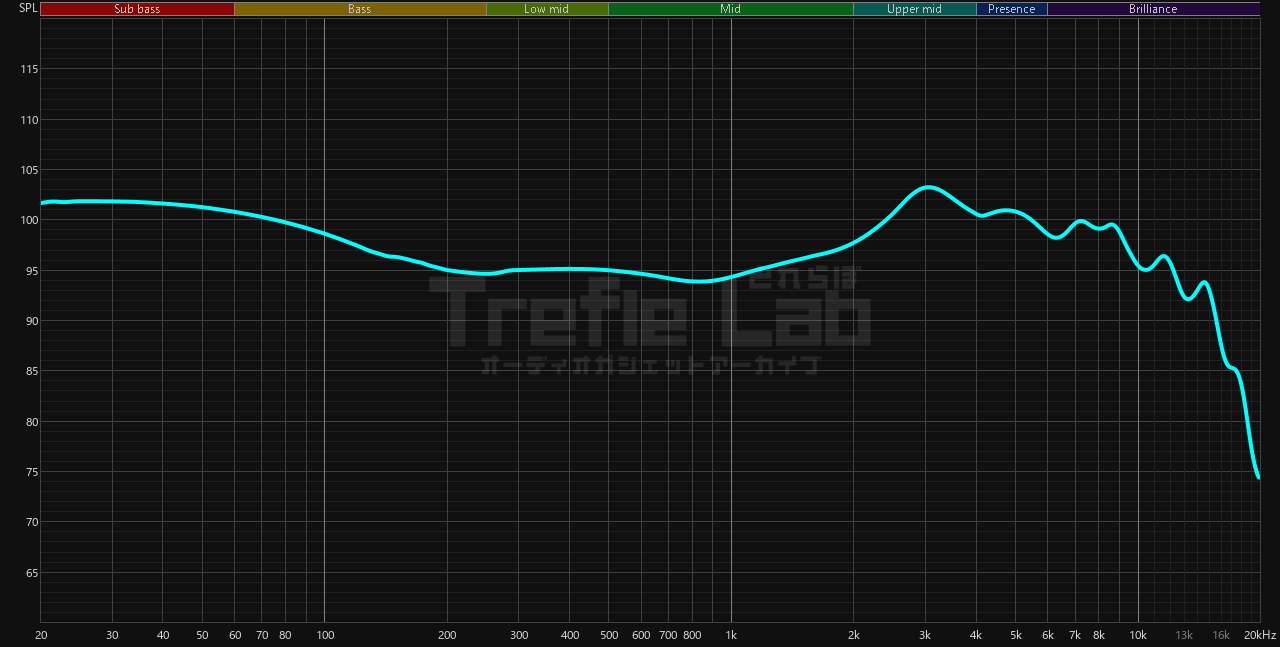Screen dimensions: 1280x647
Task: Select the 90 value on SPL axis
Action: 31,321
